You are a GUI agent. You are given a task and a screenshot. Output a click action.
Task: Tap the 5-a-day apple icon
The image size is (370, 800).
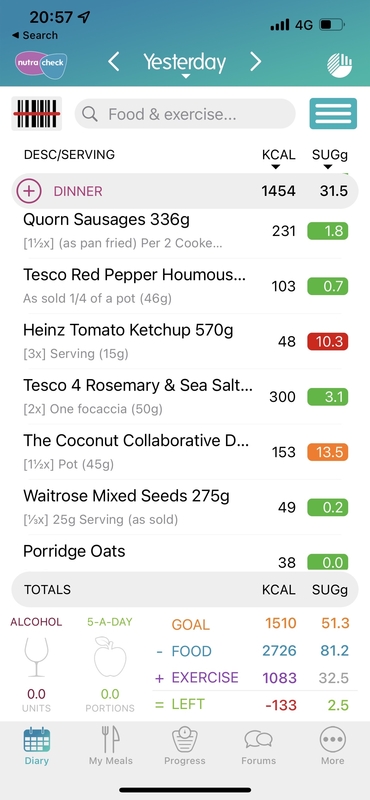click(110, 657)
